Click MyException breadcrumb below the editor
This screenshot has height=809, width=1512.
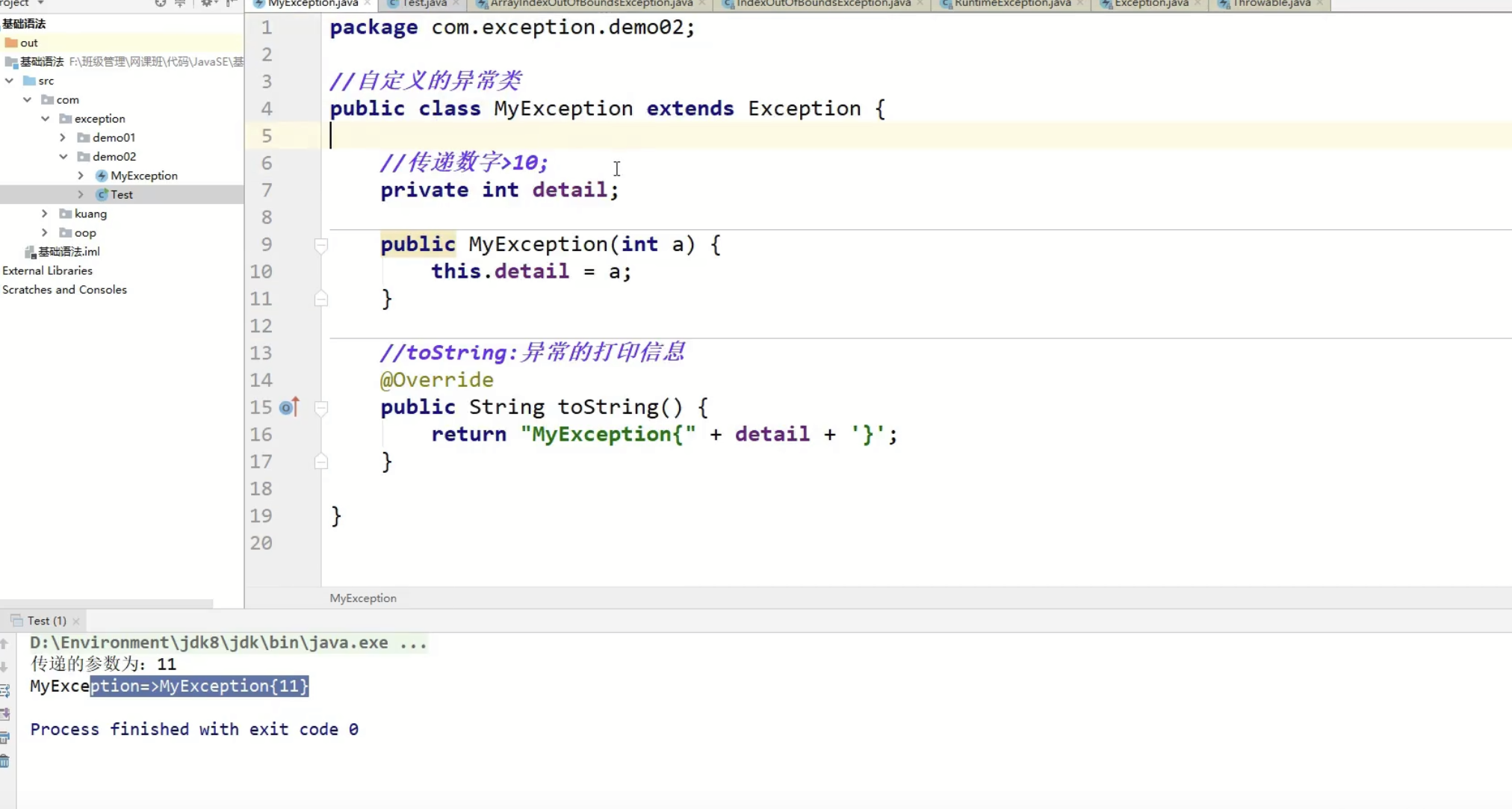click(363, 598)
